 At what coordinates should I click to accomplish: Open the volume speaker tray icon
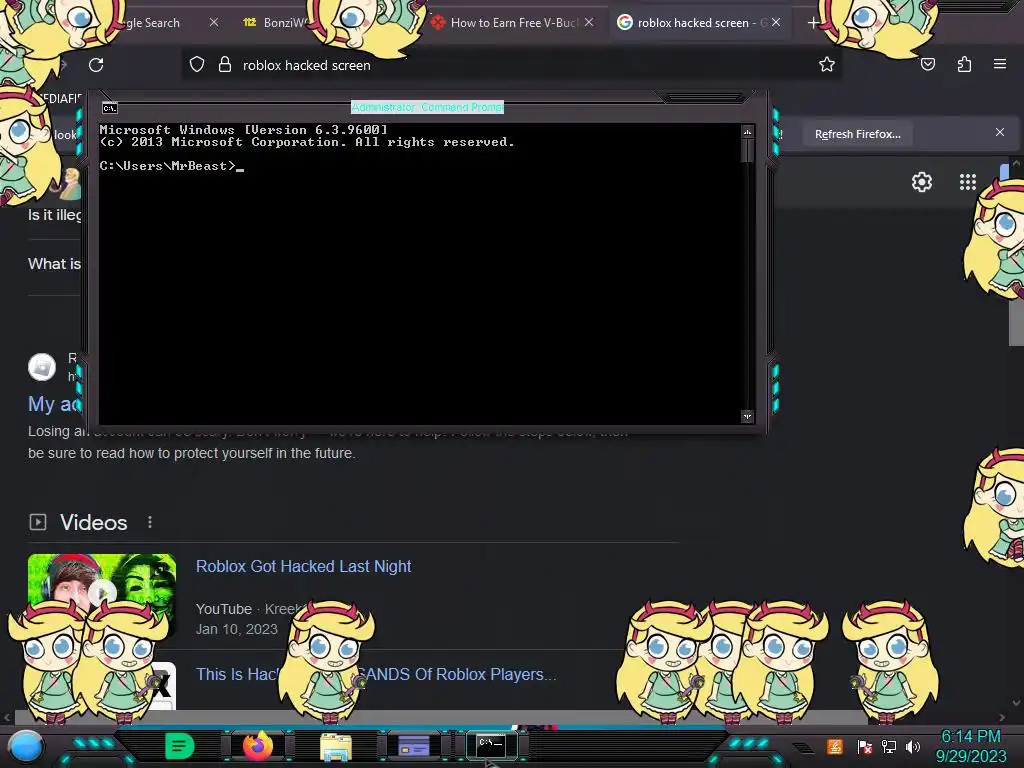tap(913, 746)
